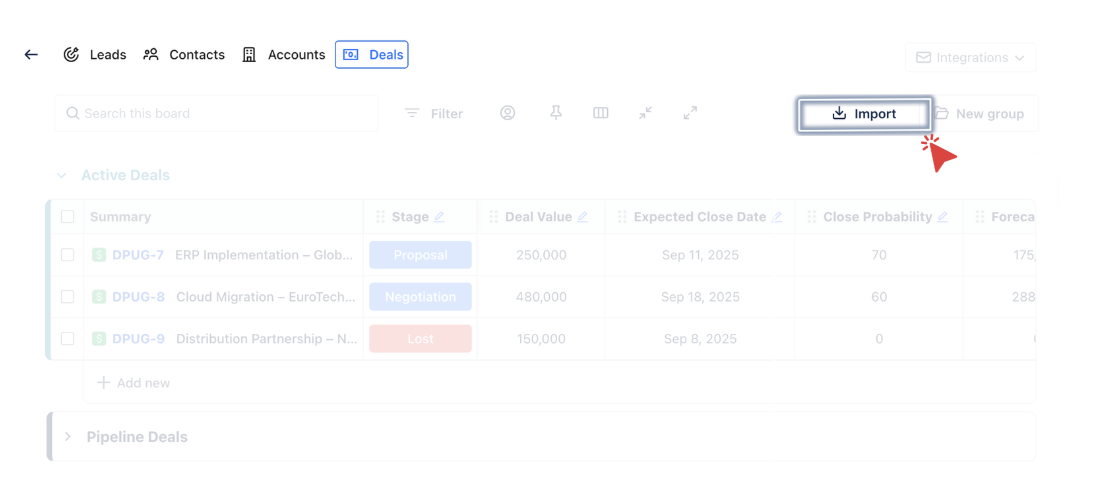Check the DPUG-7 row checkbox

pos(67,255)
